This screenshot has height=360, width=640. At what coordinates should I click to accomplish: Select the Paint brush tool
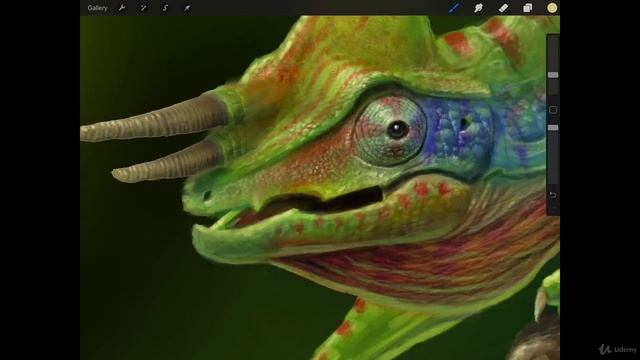pos(454,8)
